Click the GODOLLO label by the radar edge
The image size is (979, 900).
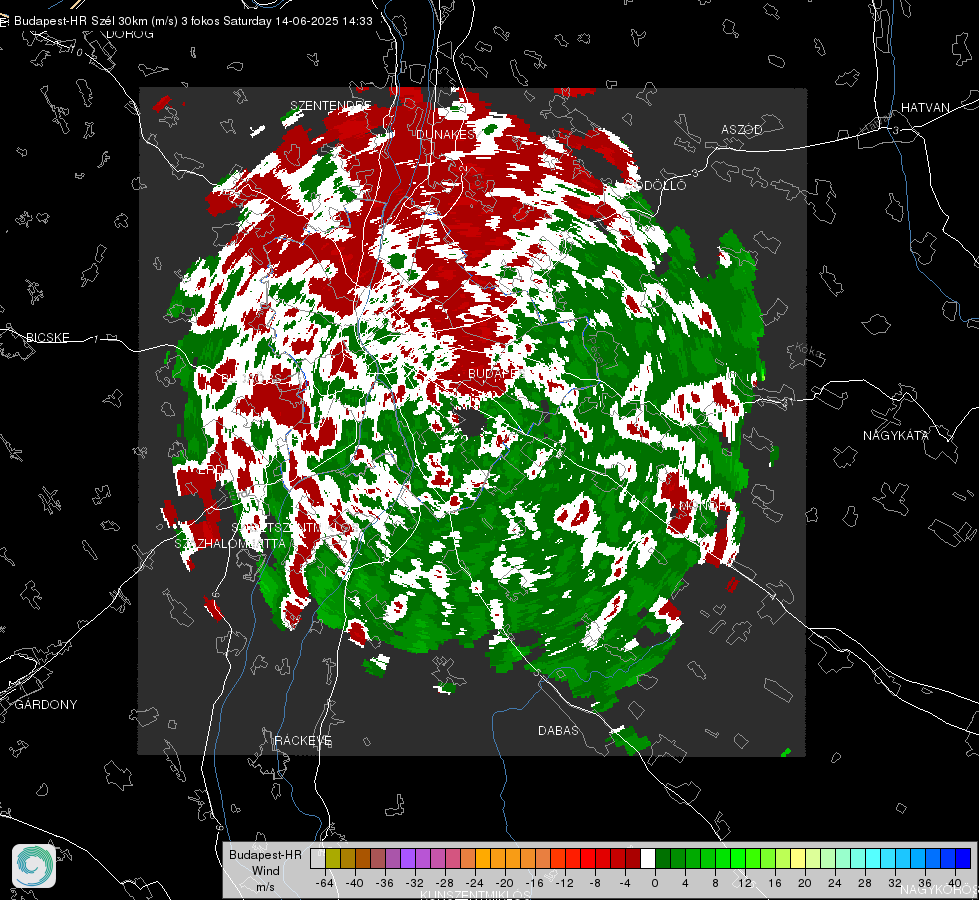click(x=656, y=185)
